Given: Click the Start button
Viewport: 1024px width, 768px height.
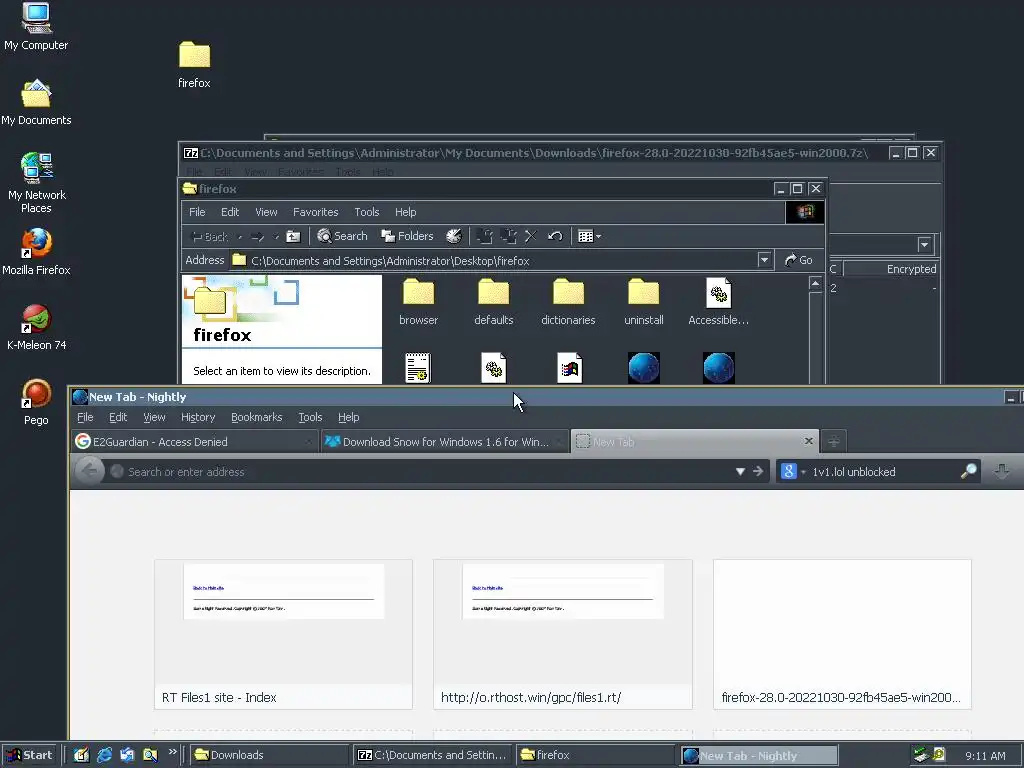Looking at the screenshot, I should (x=29, y=755).
